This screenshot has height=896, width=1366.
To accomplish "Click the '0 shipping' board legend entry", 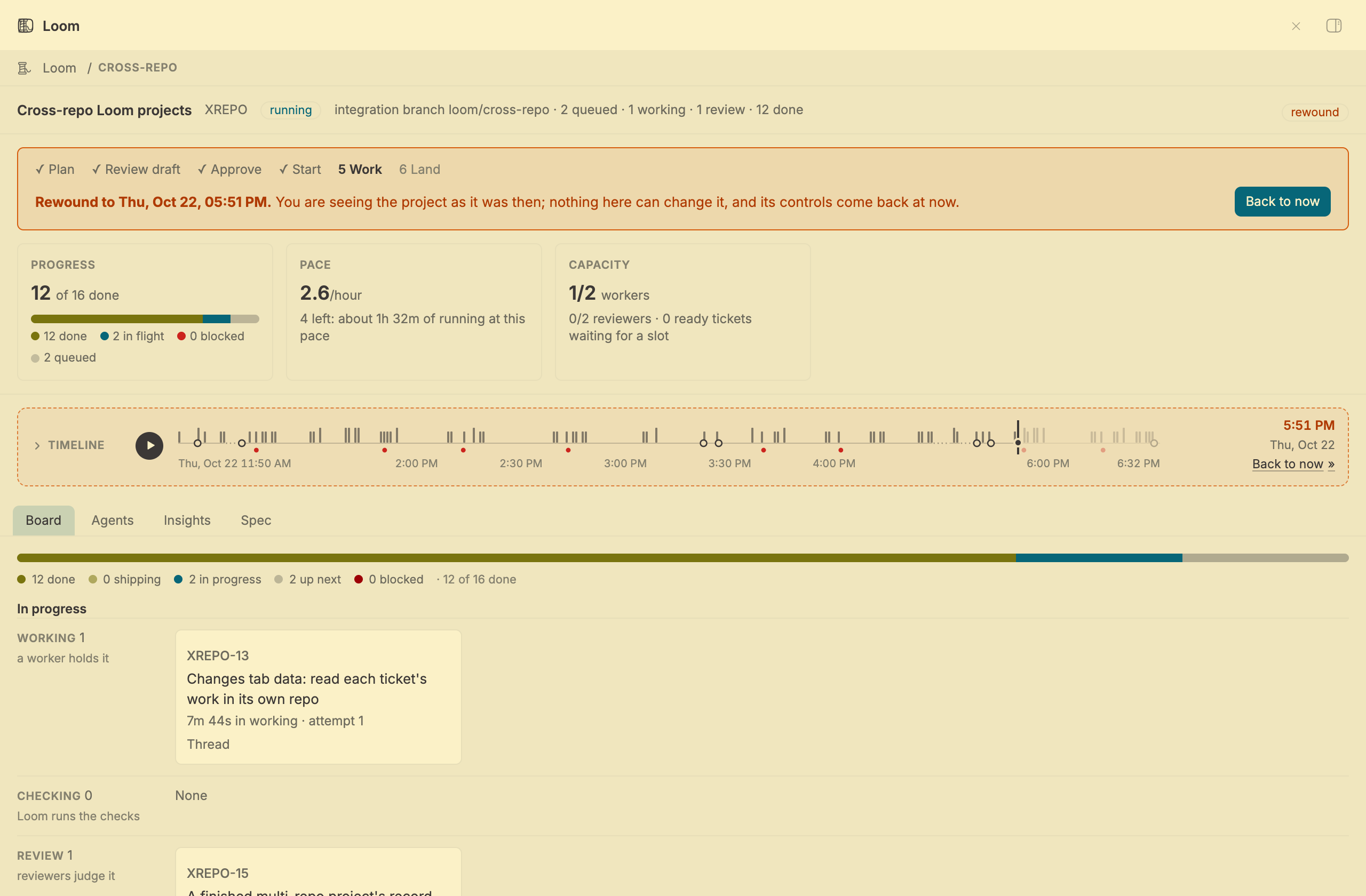I will point(124,579).
